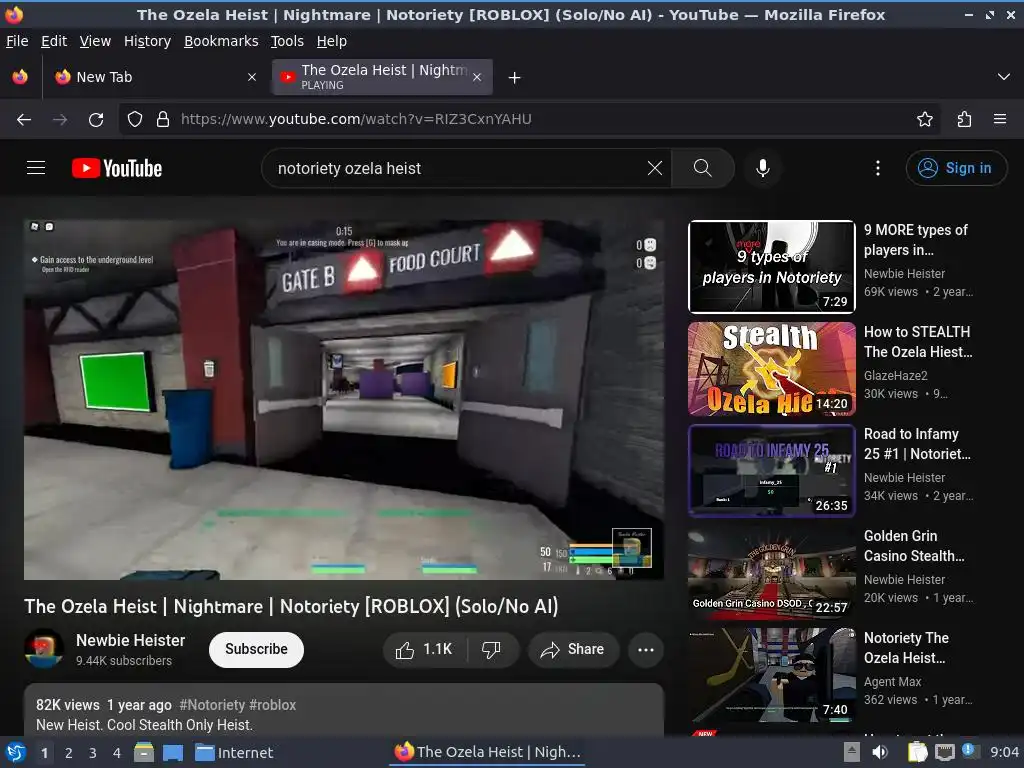Open the file manager taskbar launcher
This screenshot has height=768, width=1024.
pyautogui.click(x=144, y=753)
